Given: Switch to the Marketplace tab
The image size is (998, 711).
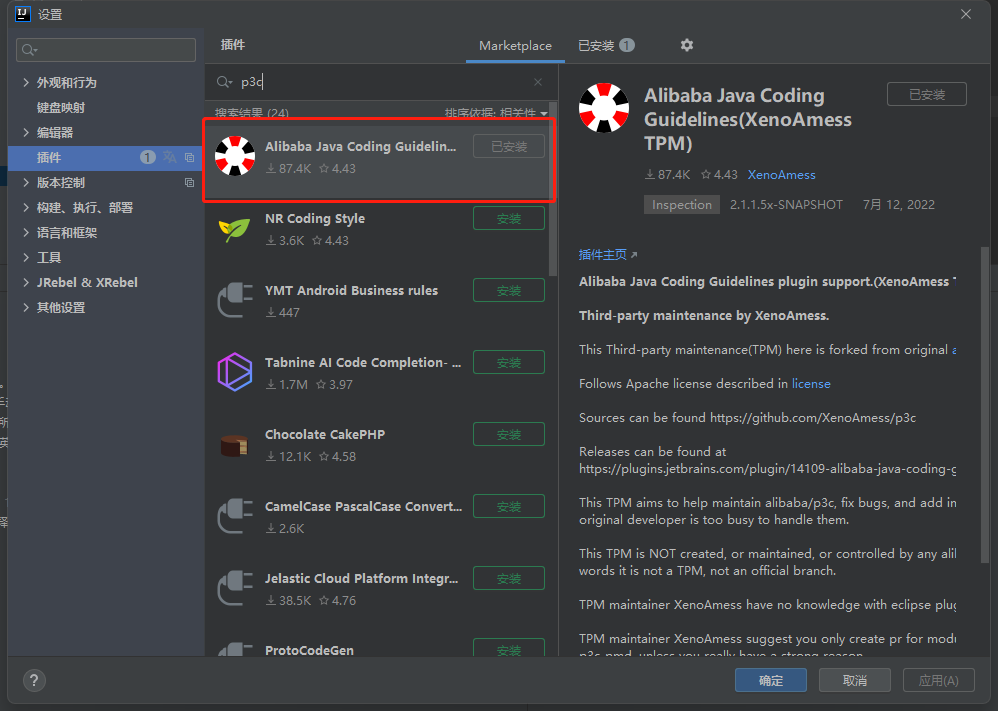Looking at the screenshot, I should coord(515,46).
